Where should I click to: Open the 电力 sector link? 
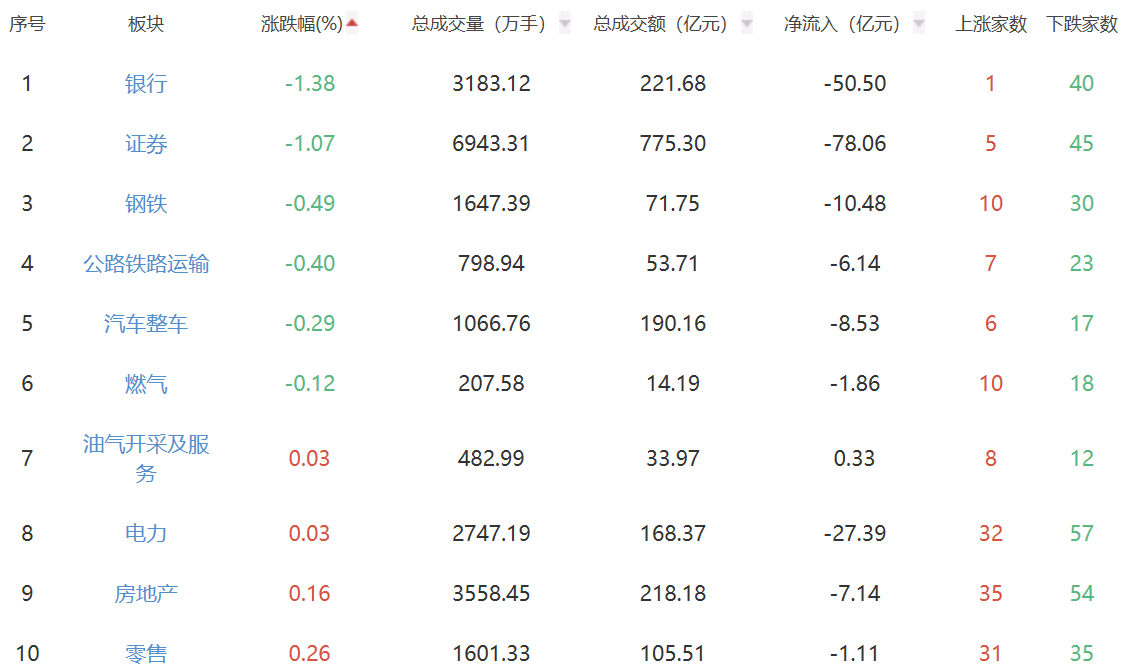tap(146, 534)
